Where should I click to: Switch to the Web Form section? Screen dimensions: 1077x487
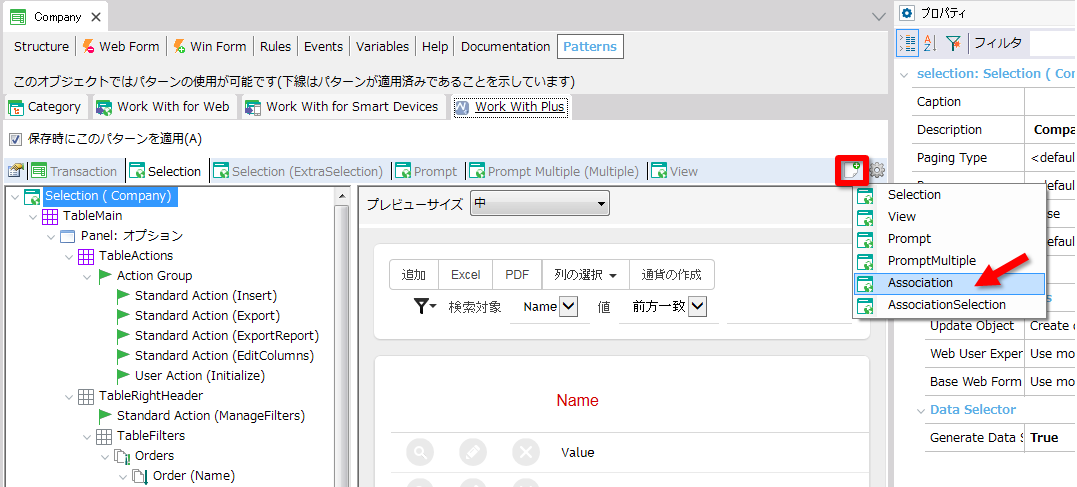[x=121, y=47]
